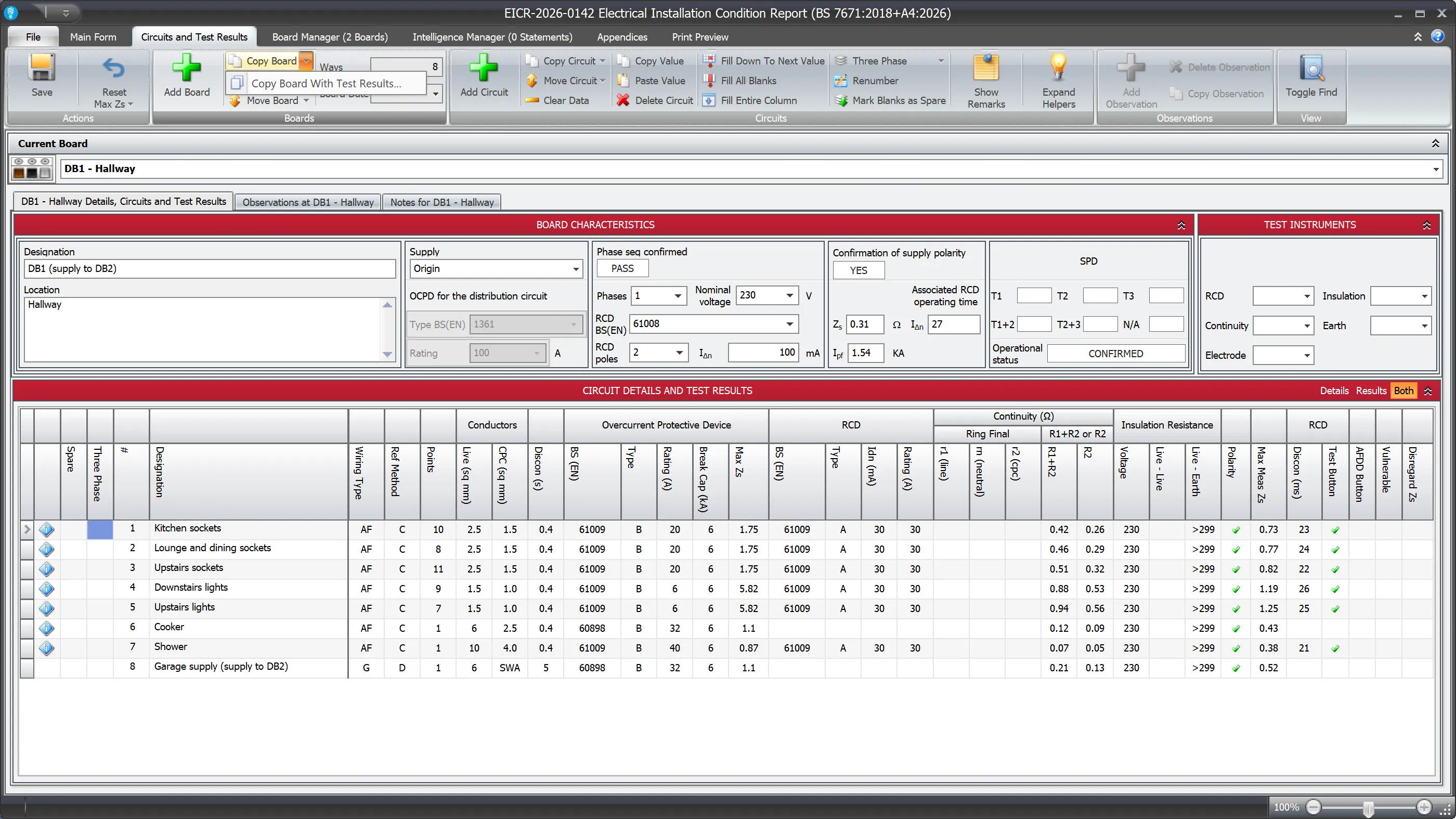Click the Renumber icon
Viewport: 1456px width, 819px height.
841,80
